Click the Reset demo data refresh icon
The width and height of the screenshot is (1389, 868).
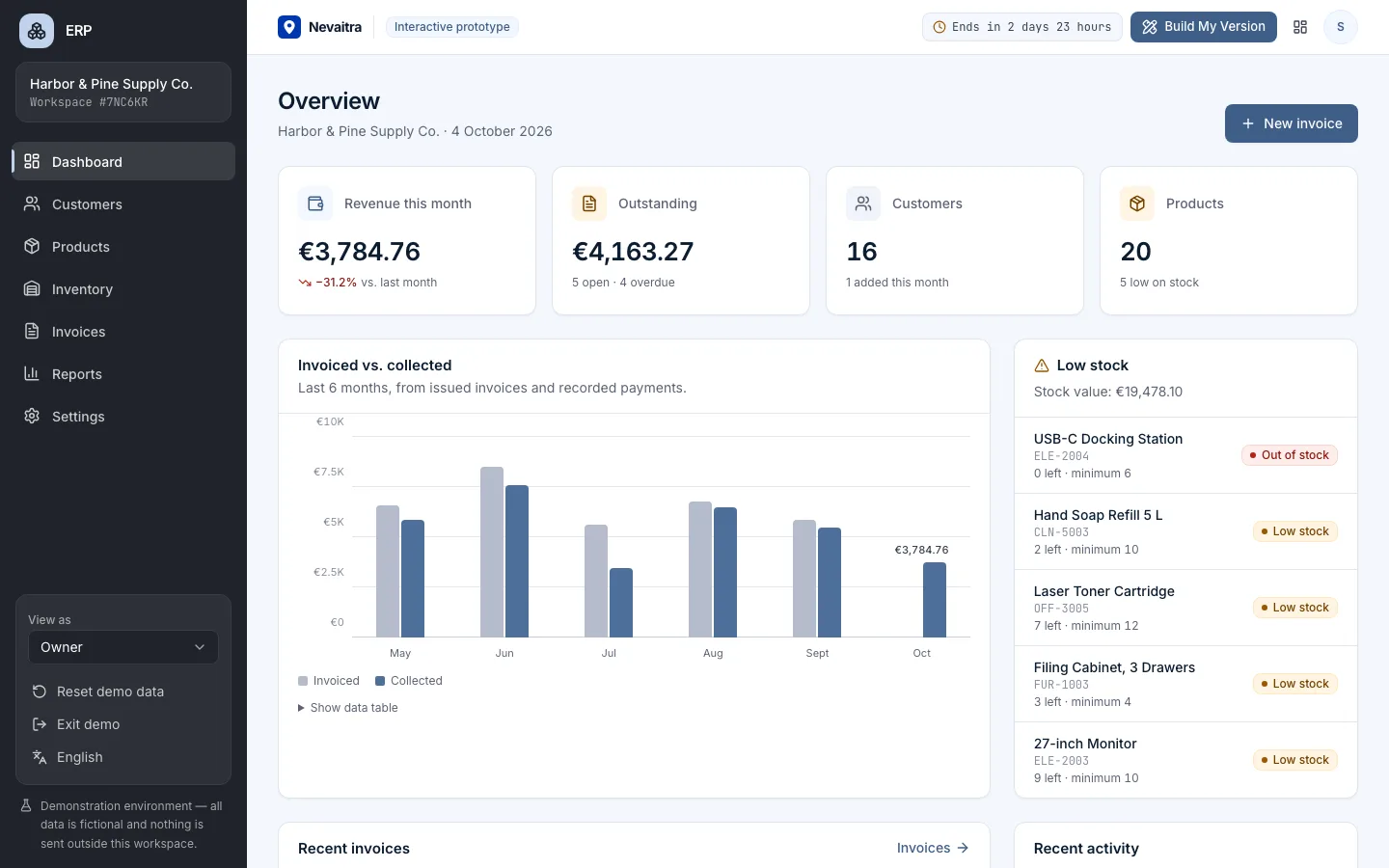click(x=40, y=692)
